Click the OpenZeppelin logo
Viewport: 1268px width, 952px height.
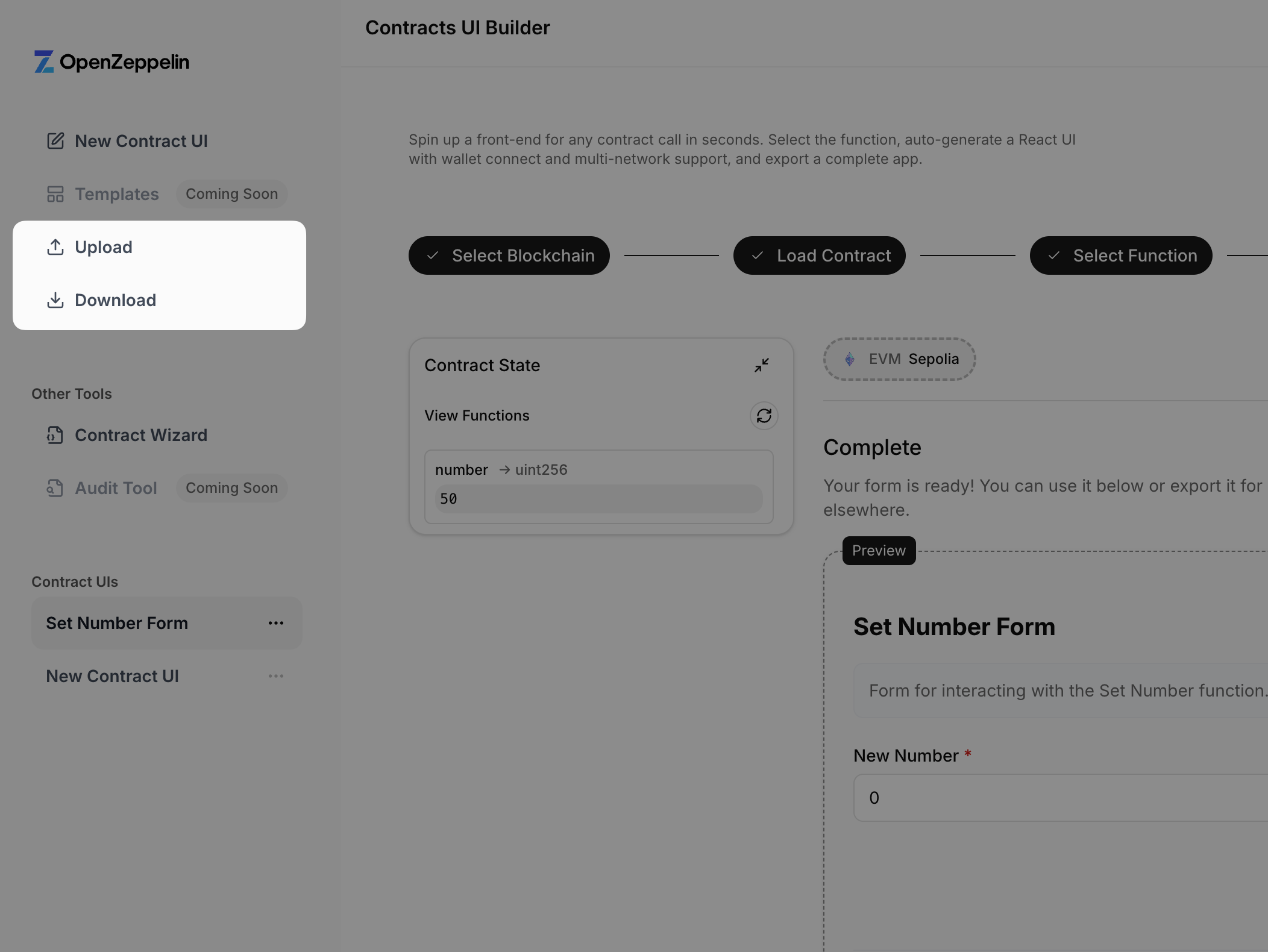click(111, 61)
